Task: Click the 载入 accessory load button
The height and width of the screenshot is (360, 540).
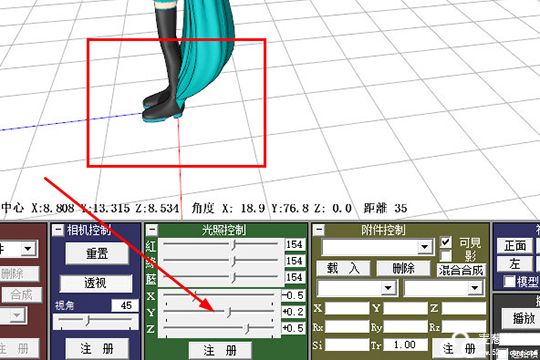Action: pos(343,268)
